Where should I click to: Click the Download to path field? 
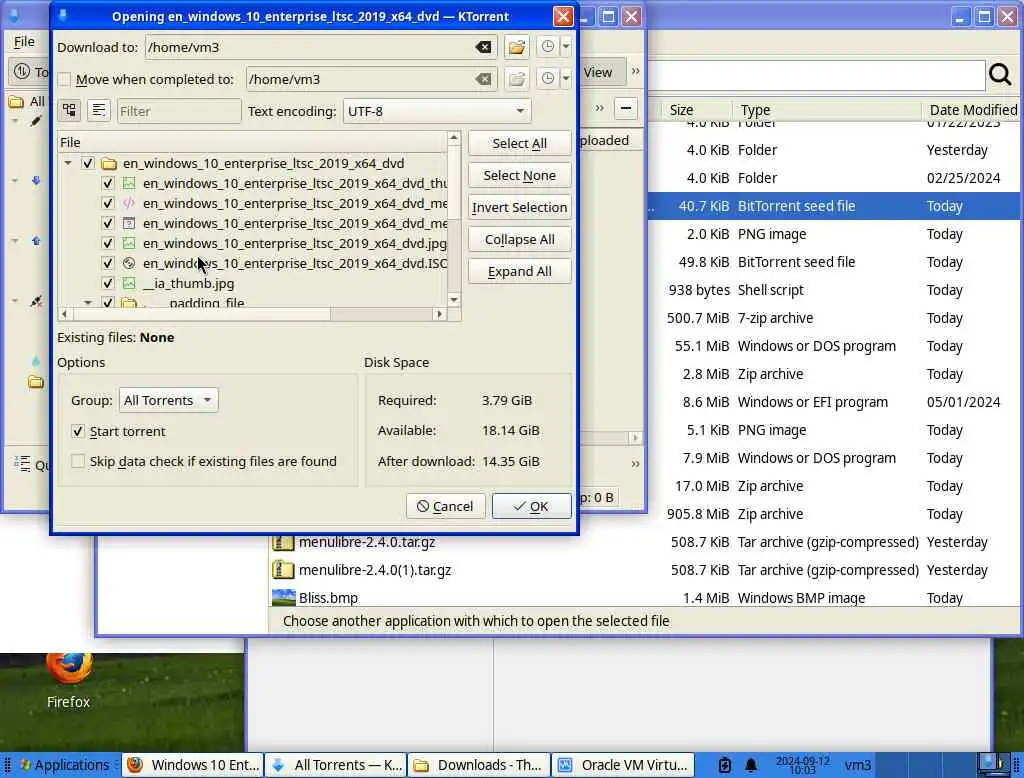pyautogui.click(x=321, y=47)
